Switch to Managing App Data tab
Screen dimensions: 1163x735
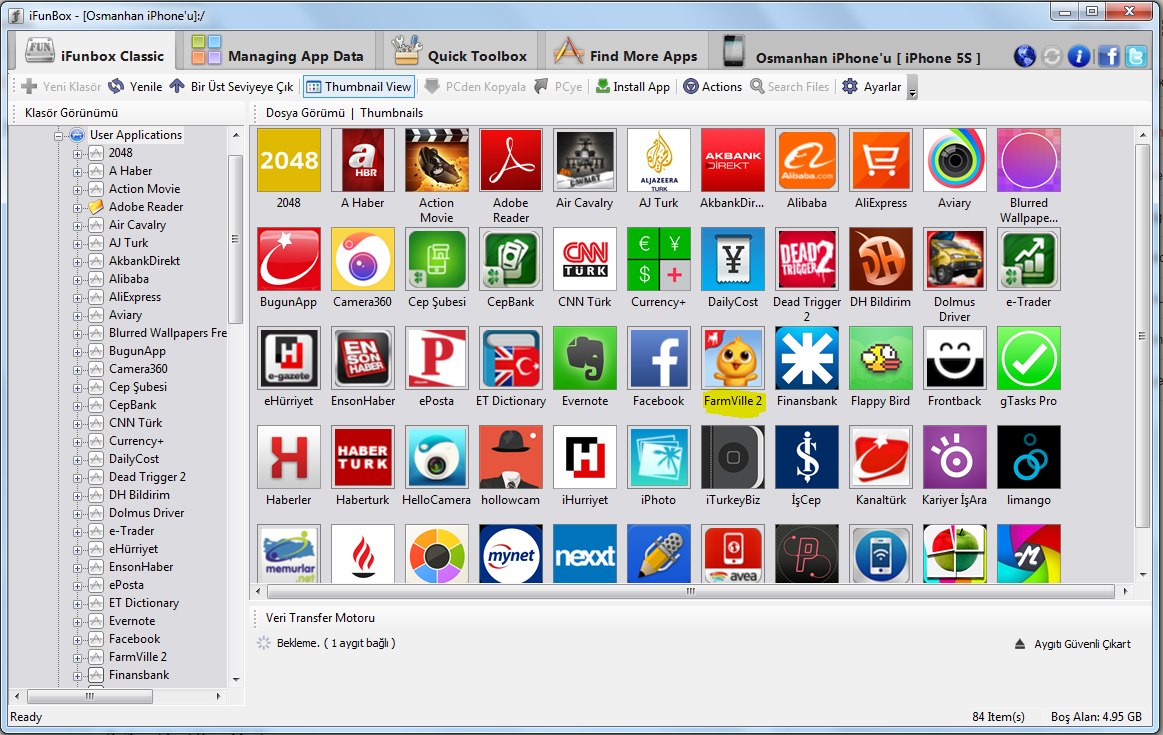point(277,52)
